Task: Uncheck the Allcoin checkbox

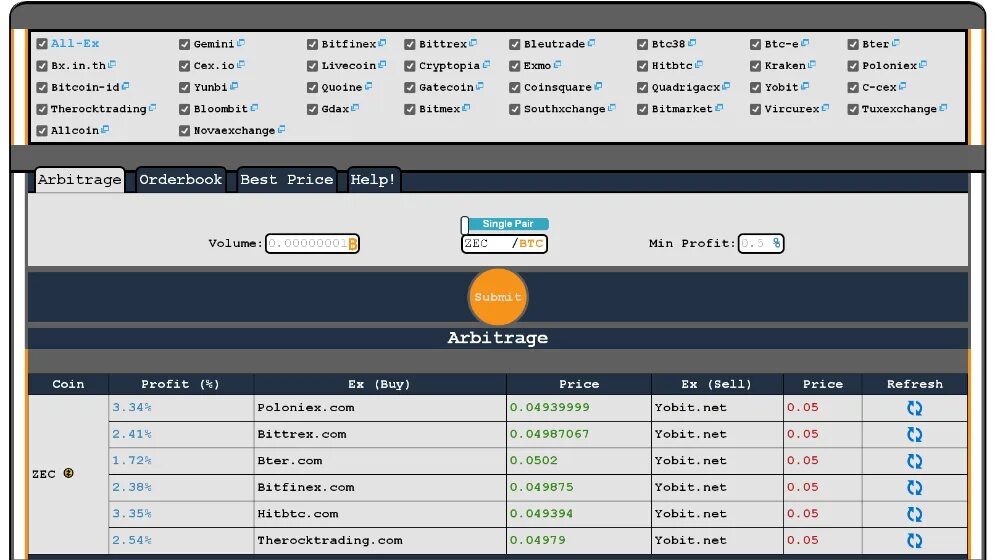Action: (42, 131)
